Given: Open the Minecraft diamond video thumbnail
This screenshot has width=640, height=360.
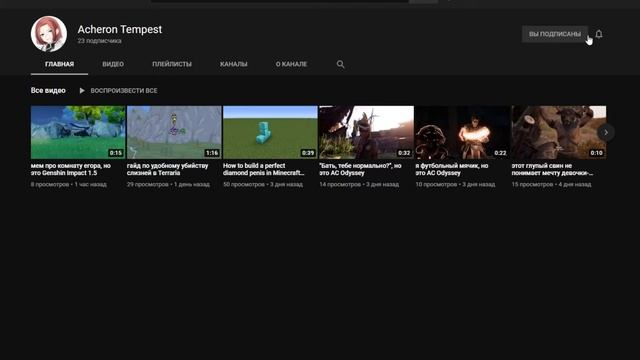Looking at the screenshot, I should 270,132.
